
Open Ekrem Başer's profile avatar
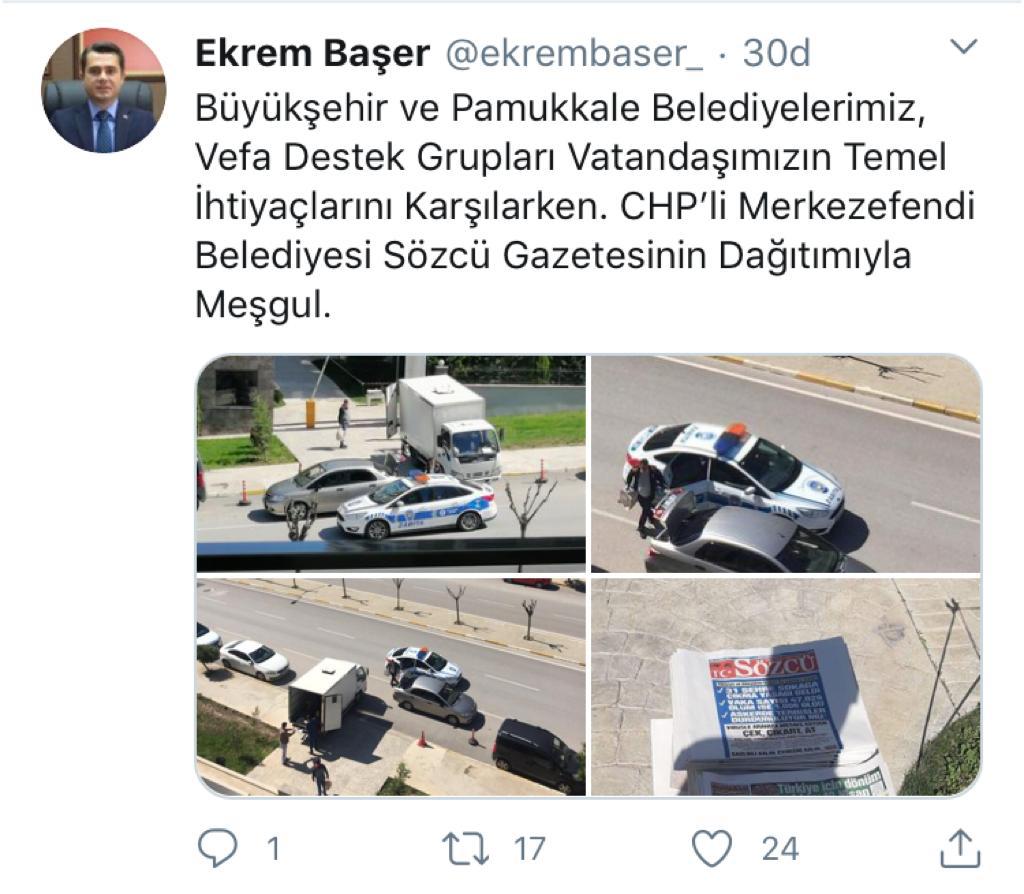103,90
